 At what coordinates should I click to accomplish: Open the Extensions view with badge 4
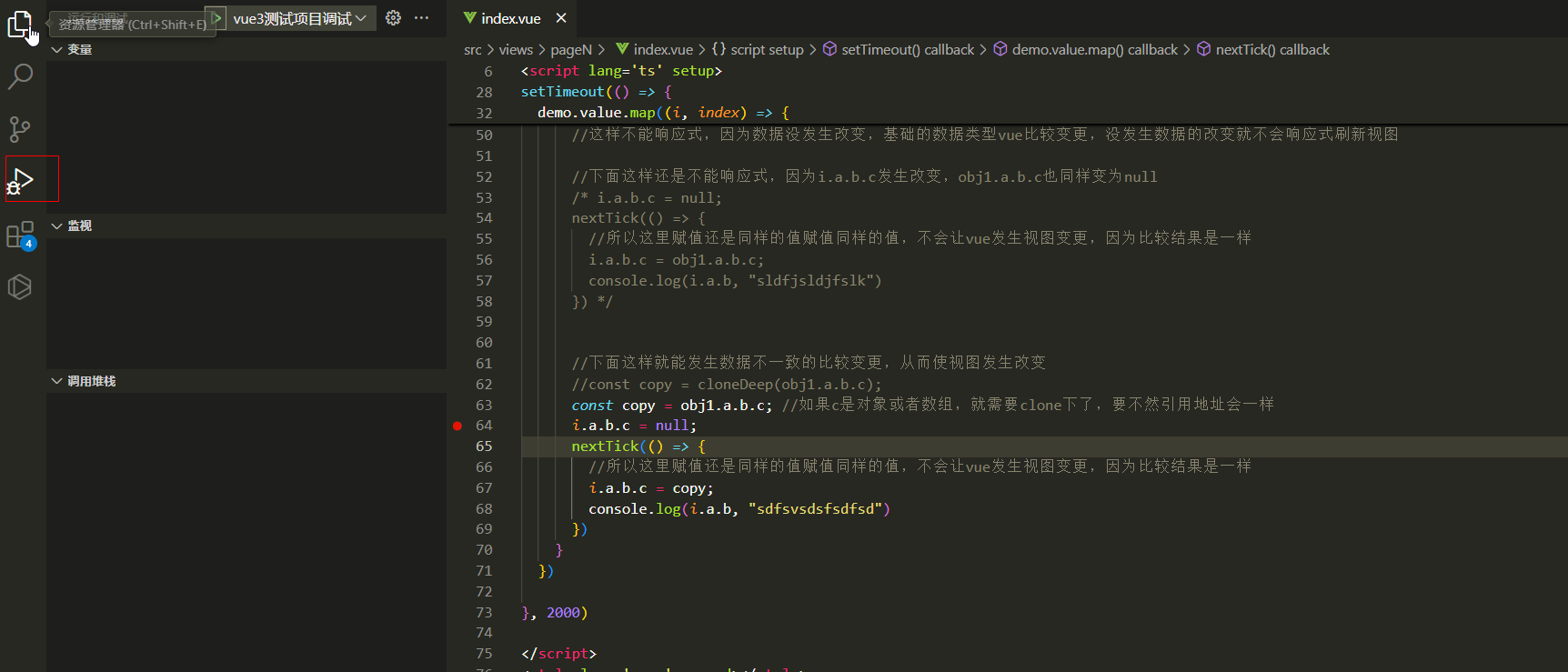20,236
